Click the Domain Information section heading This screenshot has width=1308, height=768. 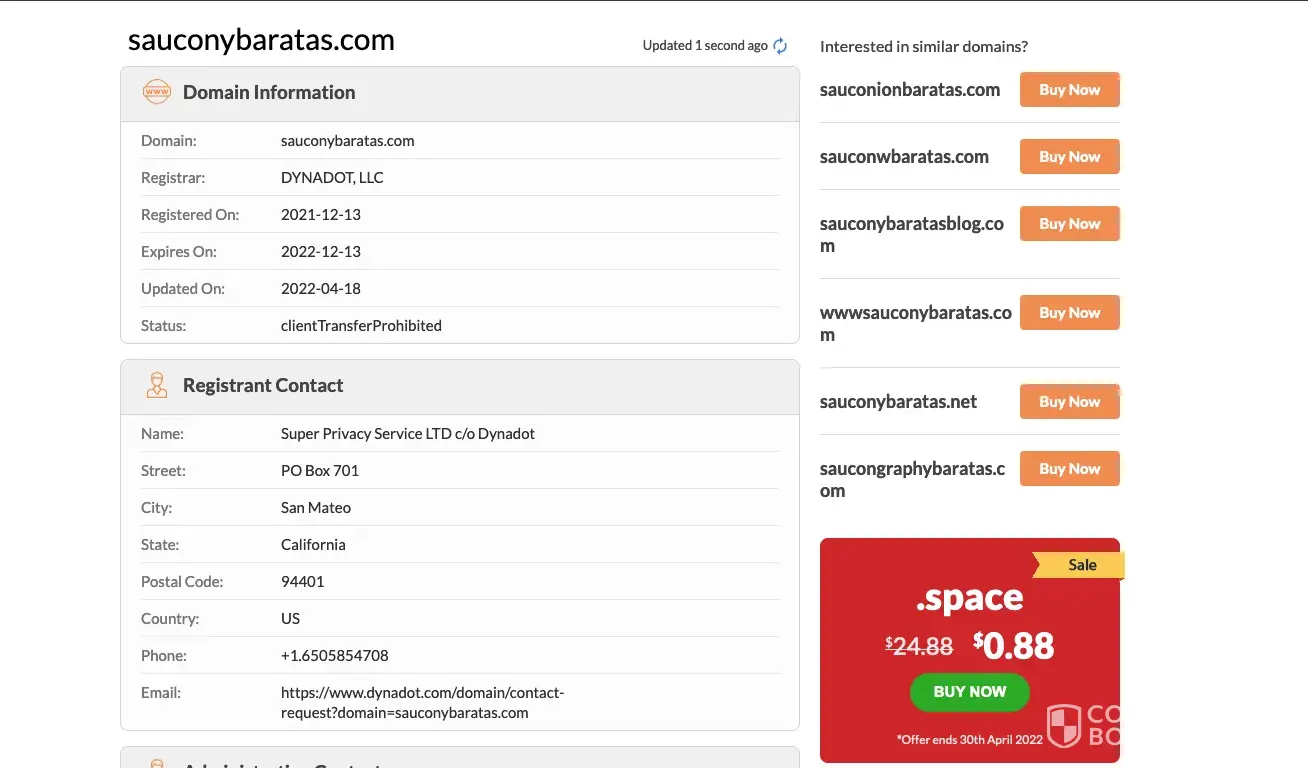pos(269,92)
